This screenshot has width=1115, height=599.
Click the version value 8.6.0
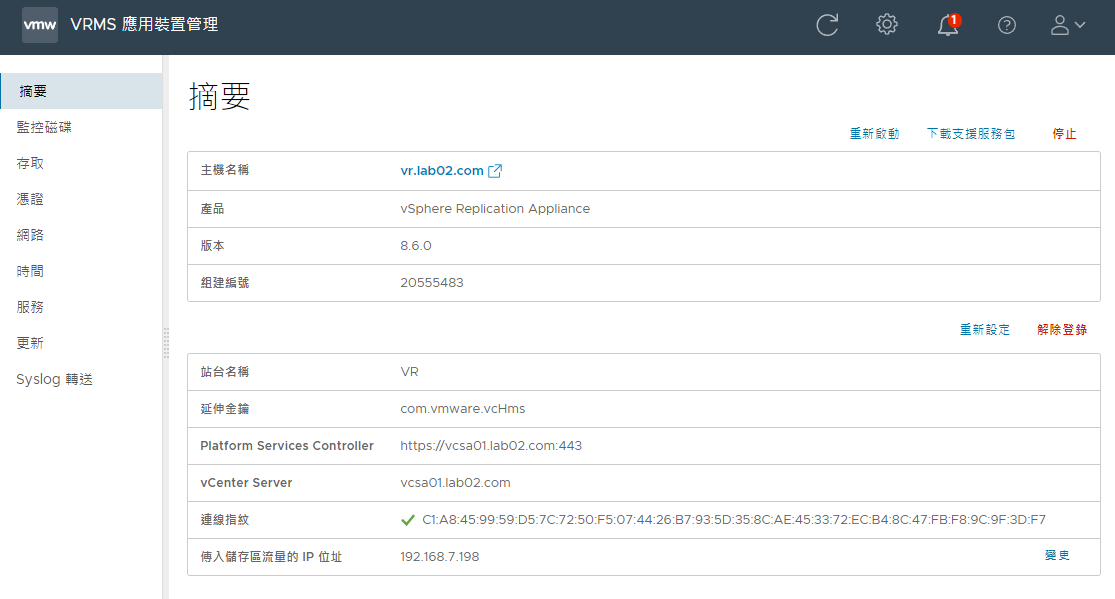pos(416,246)
